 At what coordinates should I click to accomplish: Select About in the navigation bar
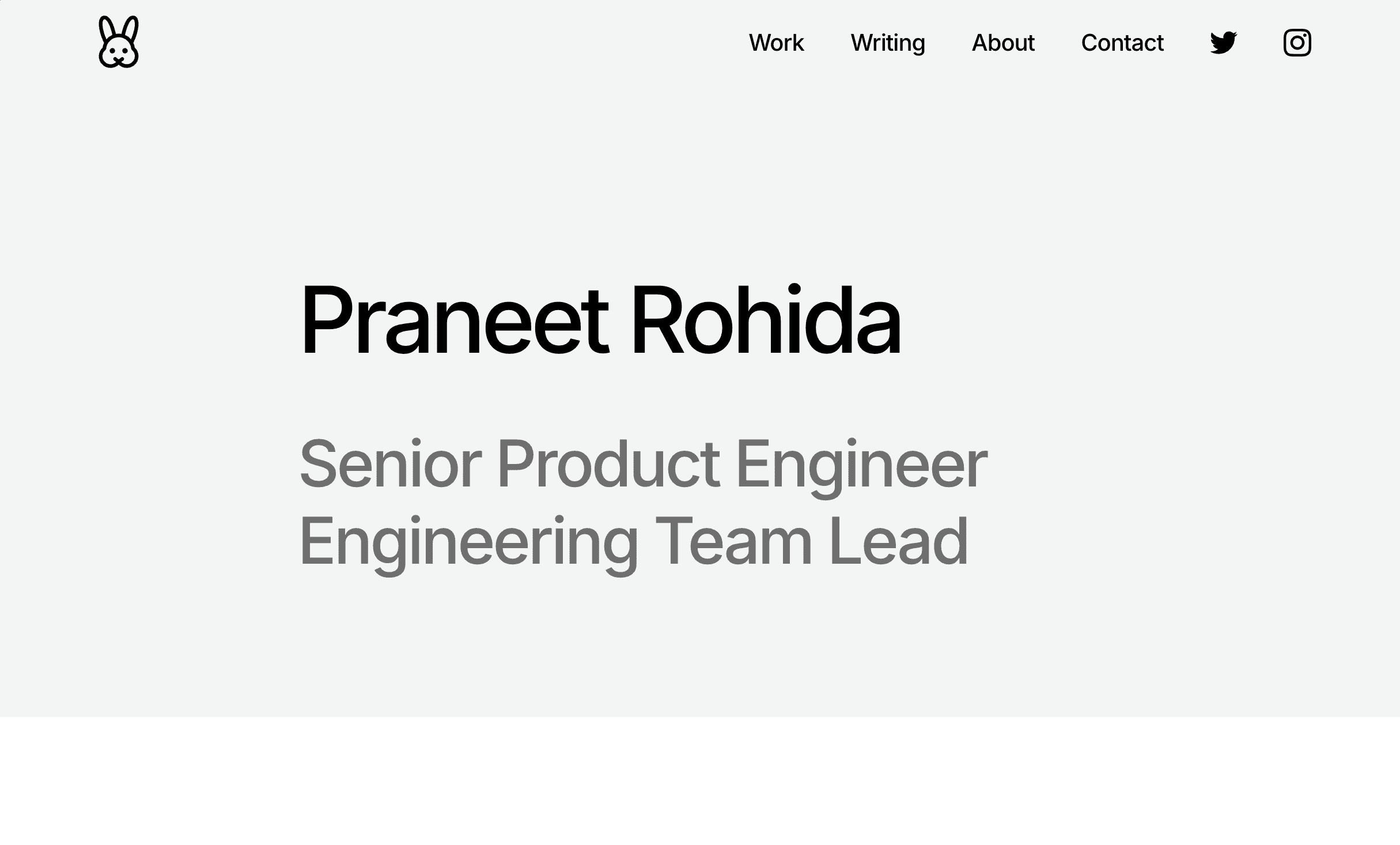(1002, 43)
